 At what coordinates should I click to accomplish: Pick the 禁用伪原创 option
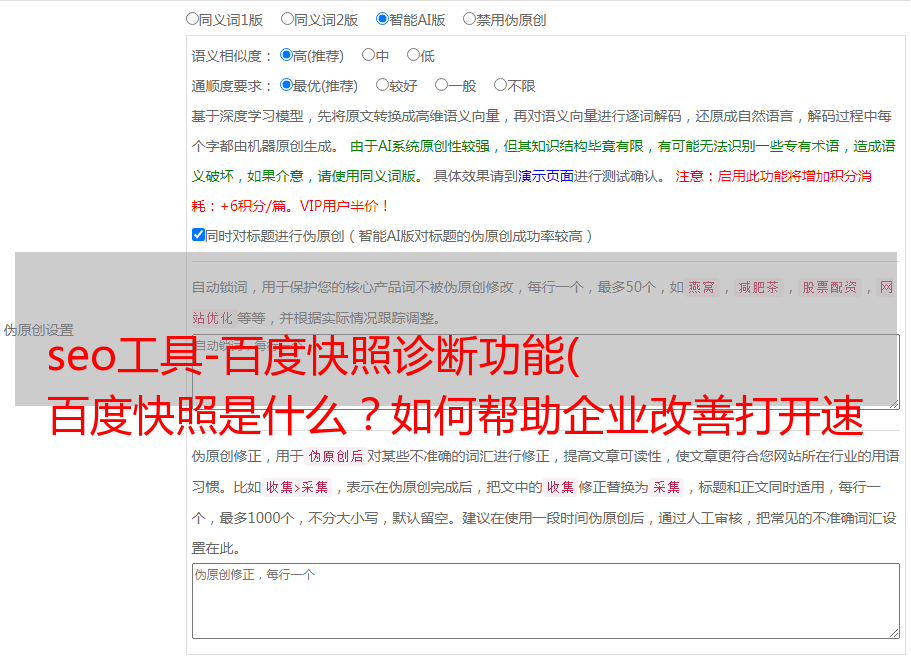click(x=469, y=19)
